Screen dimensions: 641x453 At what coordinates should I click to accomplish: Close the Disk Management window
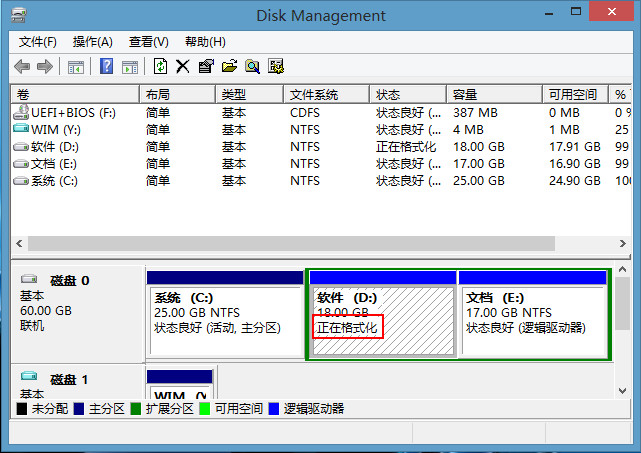click(x=612, y=11)
